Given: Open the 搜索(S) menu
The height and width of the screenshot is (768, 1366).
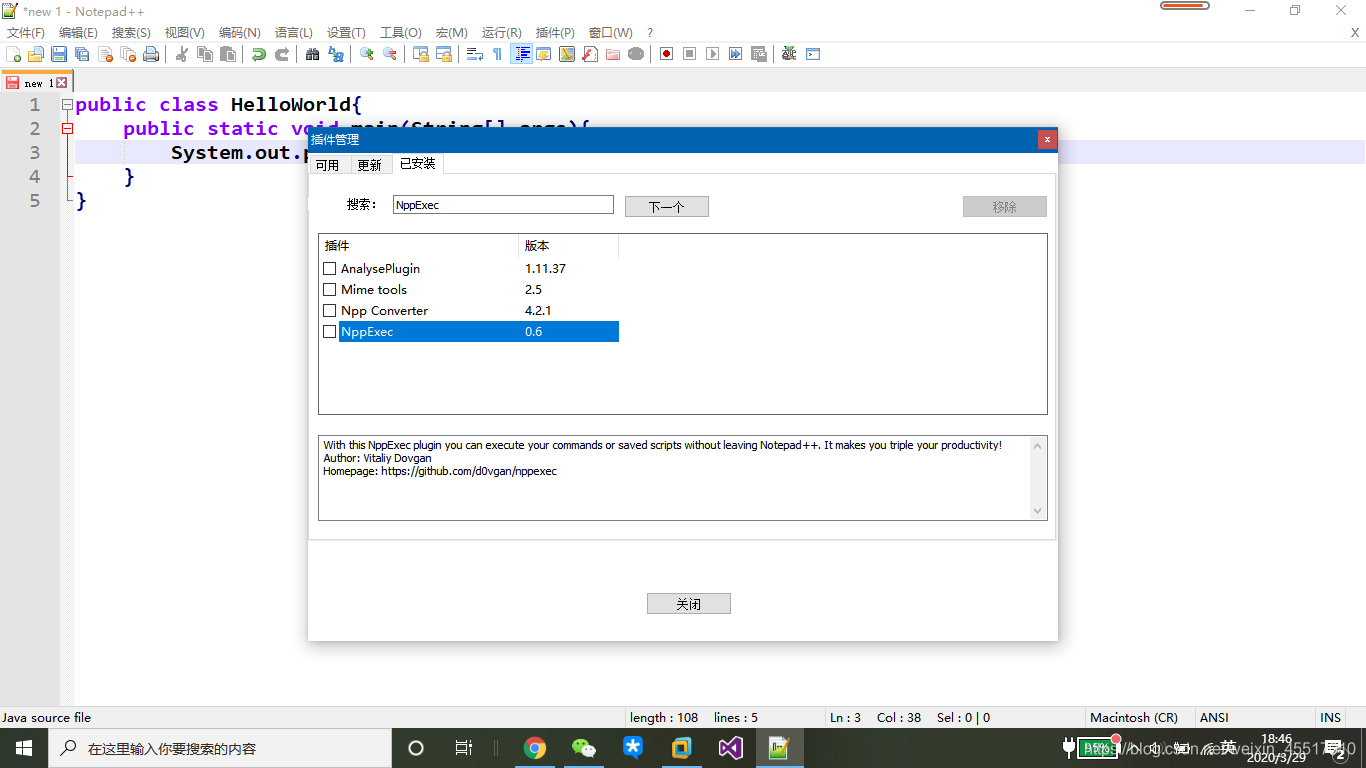Looking at the screenshot, I should pyautogui.click(x=131, y=33).
